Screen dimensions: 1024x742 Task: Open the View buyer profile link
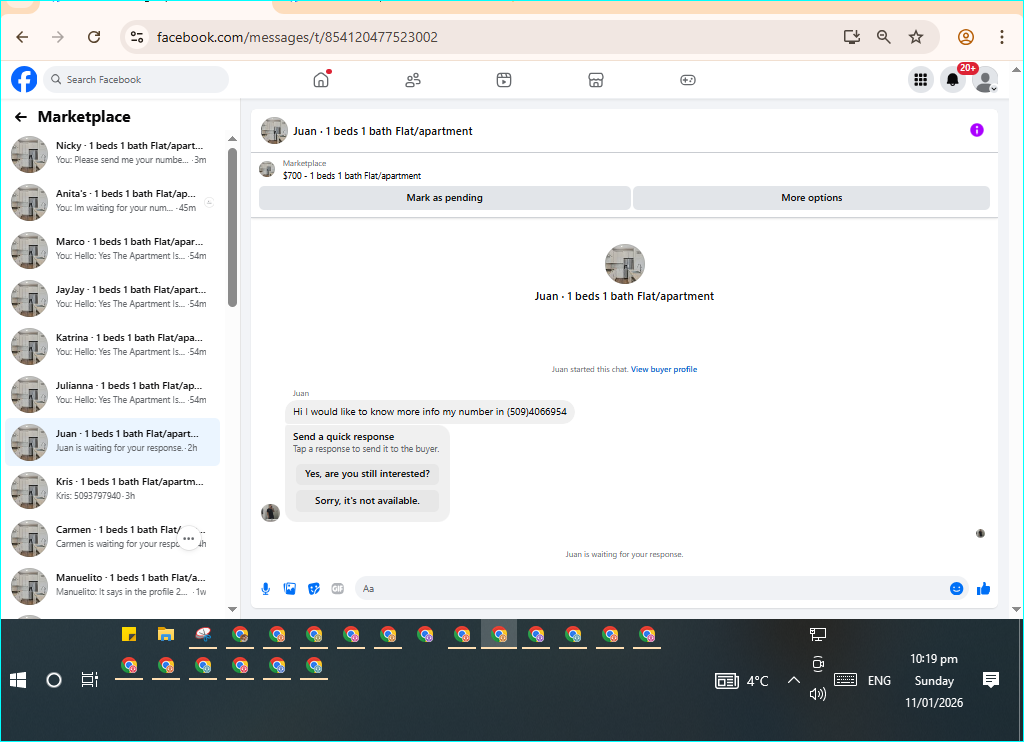(664, 369)
